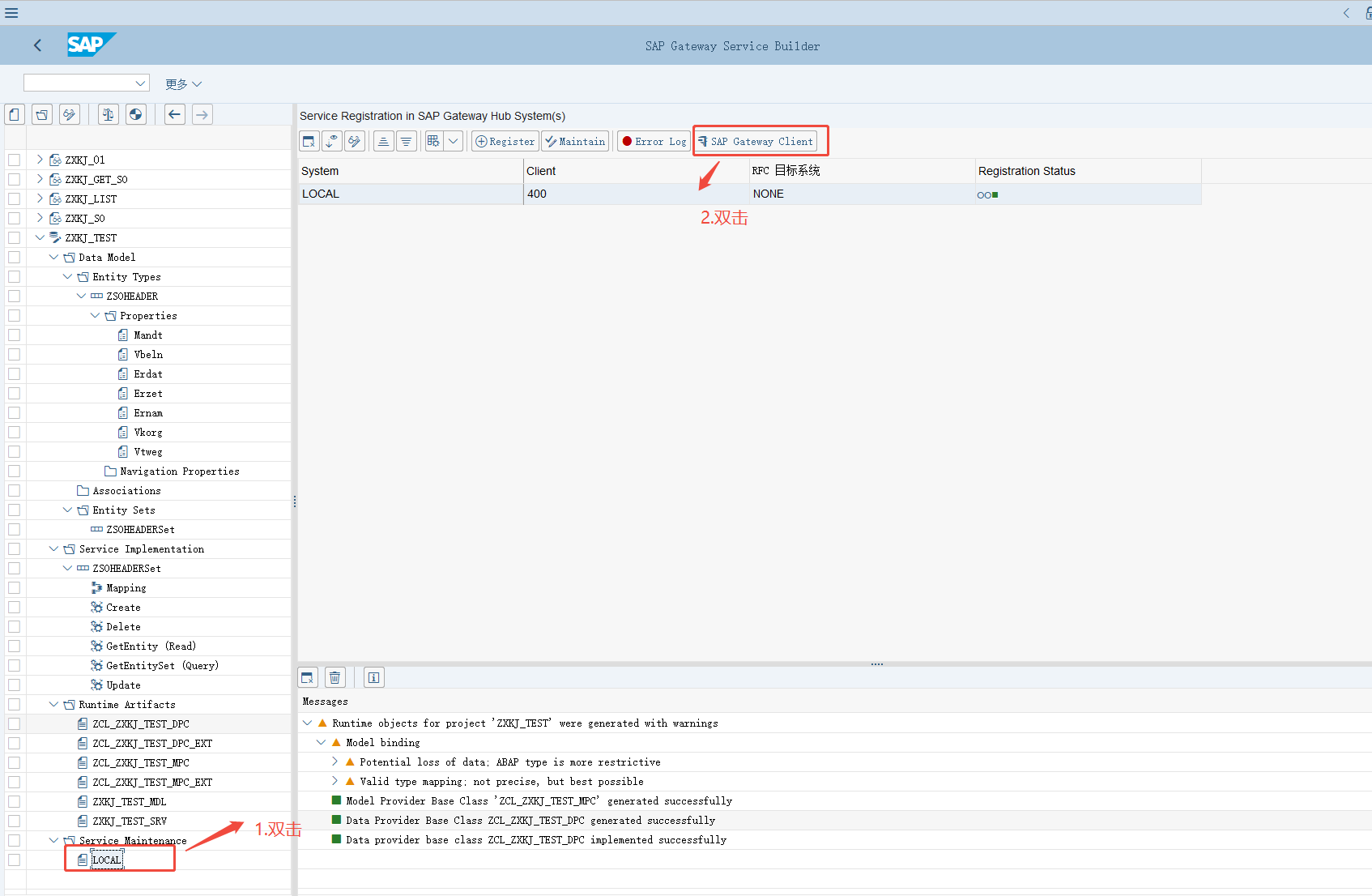Click the Maintain button
This screenshot has height=896, width=1372.
coord(576,142)
